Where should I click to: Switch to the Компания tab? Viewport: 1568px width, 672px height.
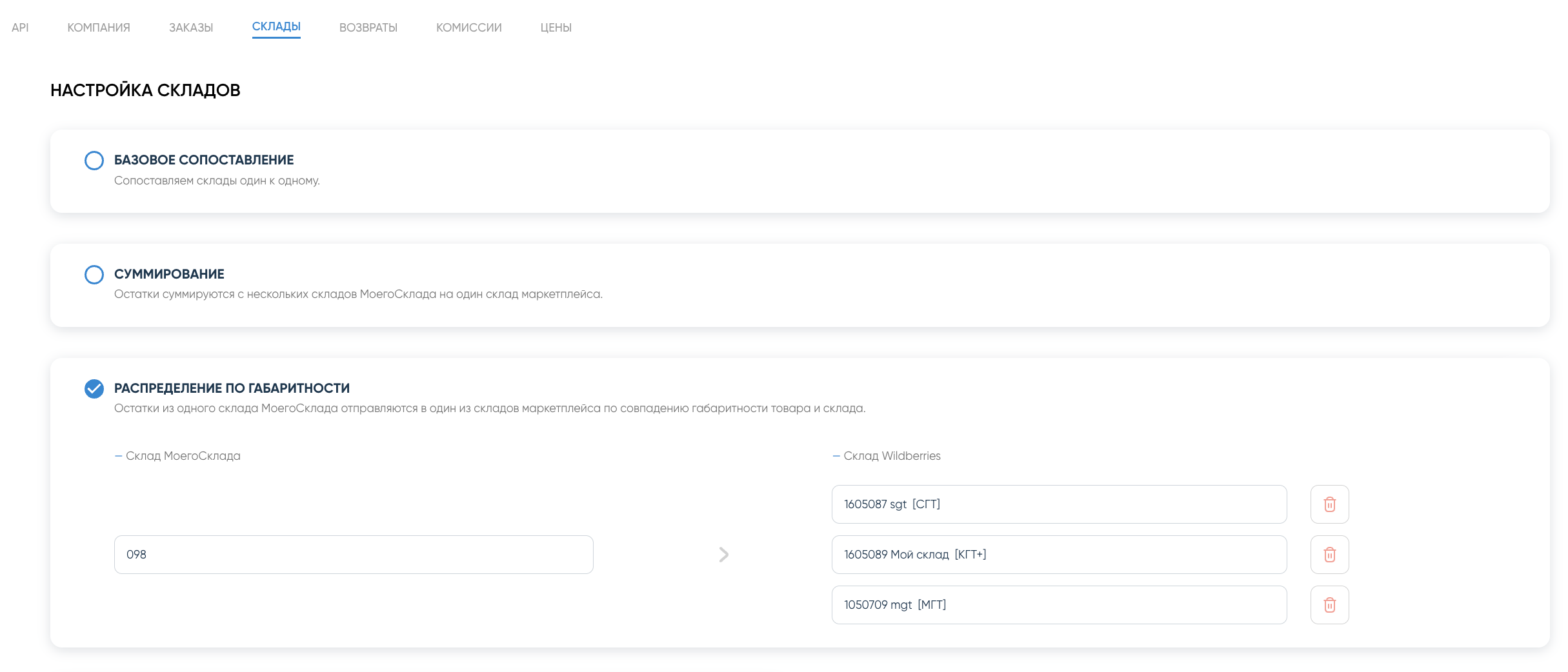tap(99, 28)
